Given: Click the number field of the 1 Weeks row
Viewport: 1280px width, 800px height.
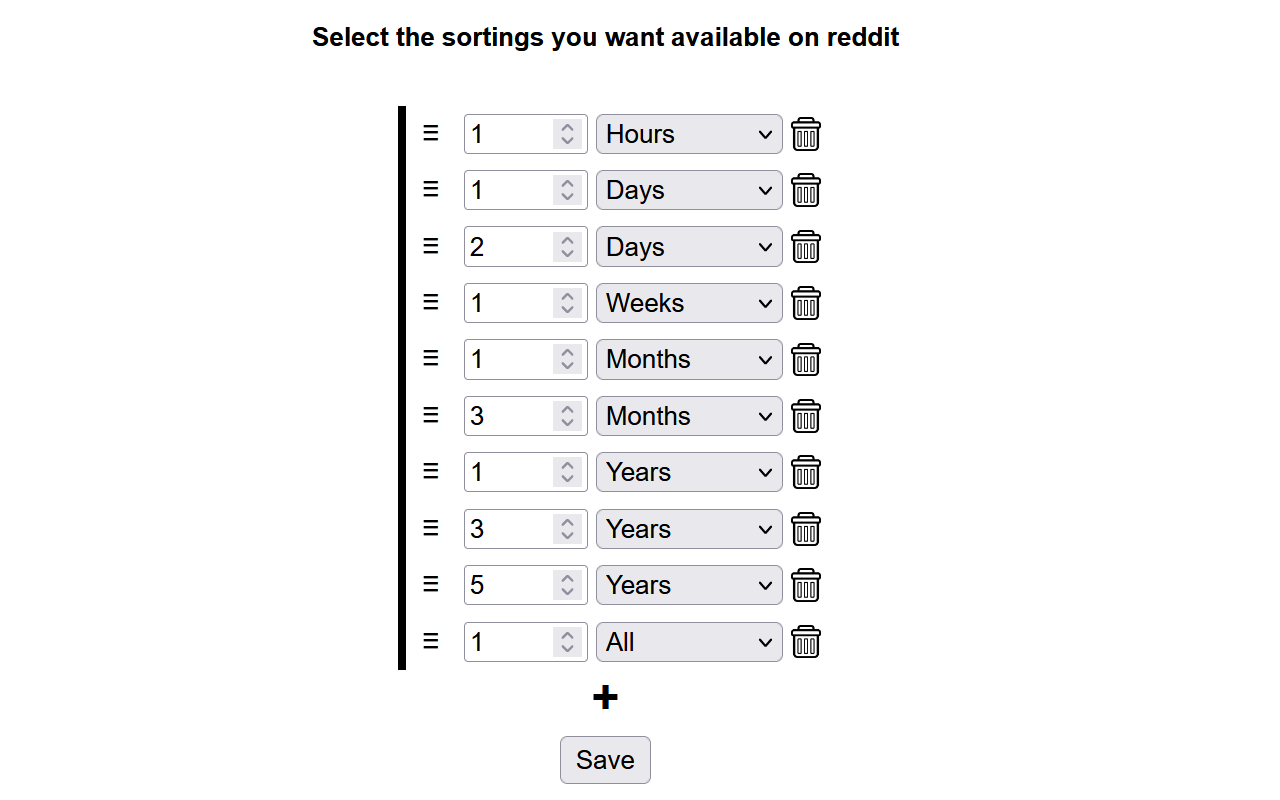Looking at the screenshot, I should [526, 303].
